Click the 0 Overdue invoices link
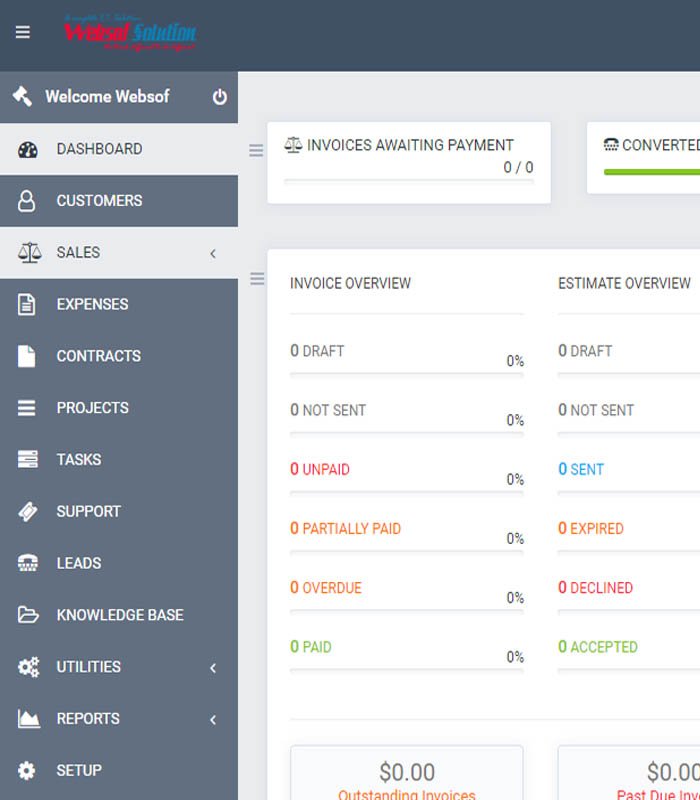The width and height of the screenshot is (700, 800). pyautogui.click(x=326, y=588)
